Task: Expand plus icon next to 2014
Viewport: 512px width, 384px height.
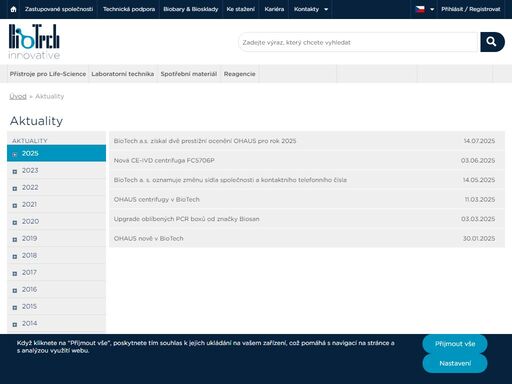Action: coord(15,325)
